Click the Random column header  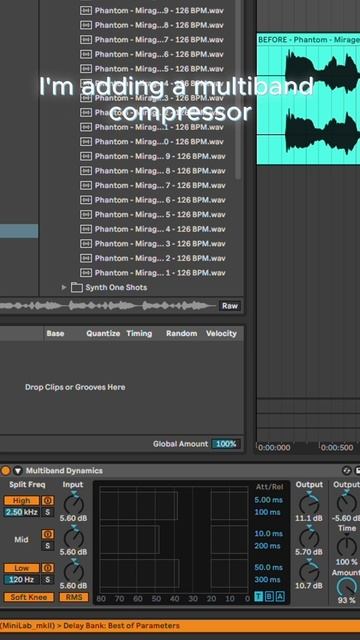coord(181,333)
